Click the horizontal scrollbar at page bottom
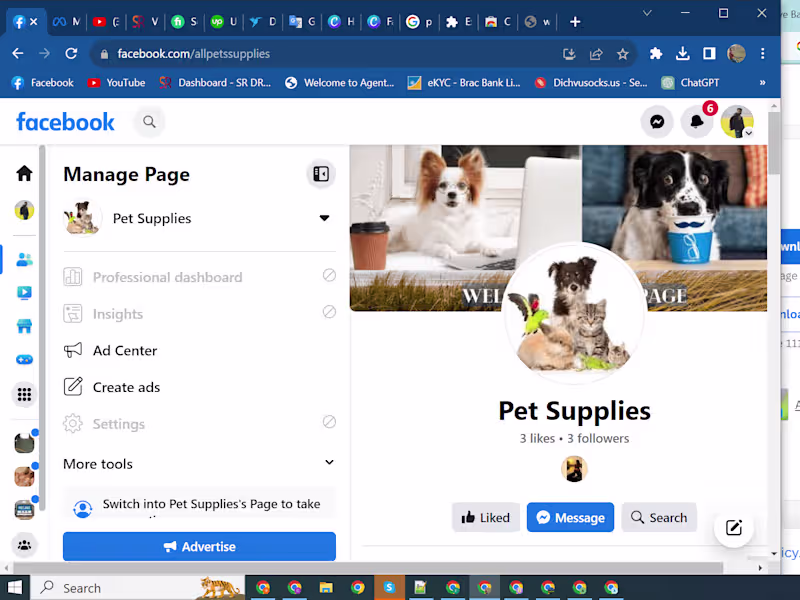The image size is (800, 600). (367, 568)
